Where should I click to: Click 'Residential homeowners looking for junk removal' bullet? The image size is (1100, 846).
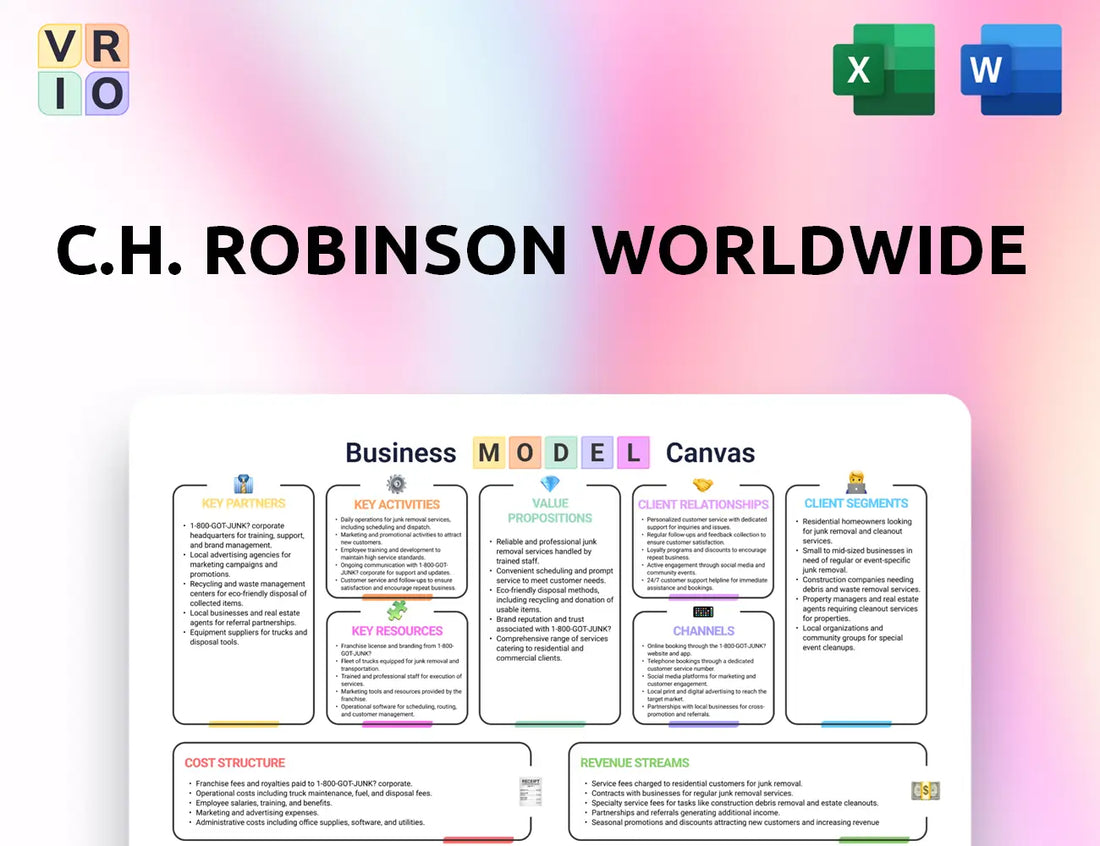click(x=857, y=531)
